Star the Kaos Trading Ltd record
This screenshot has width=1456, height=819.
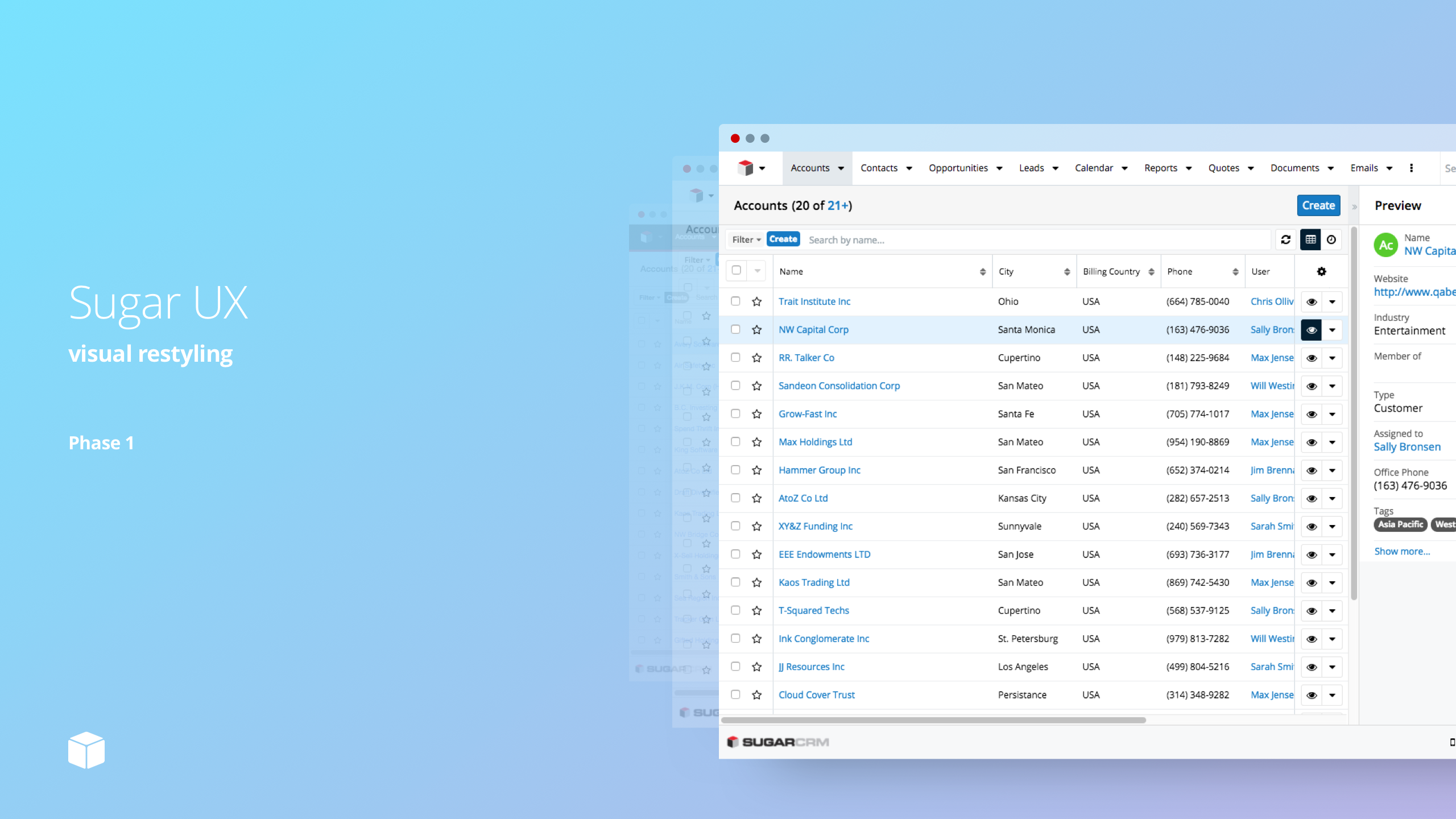coord(757,582)
